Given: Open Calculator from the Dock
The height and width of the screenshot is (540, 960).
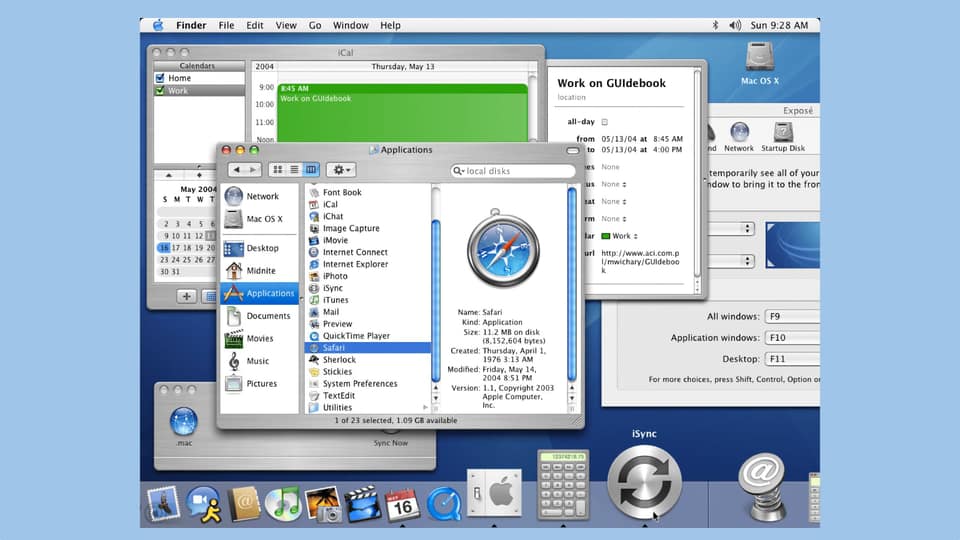Looking at the screenshot, I should click(x=563, y=485).
